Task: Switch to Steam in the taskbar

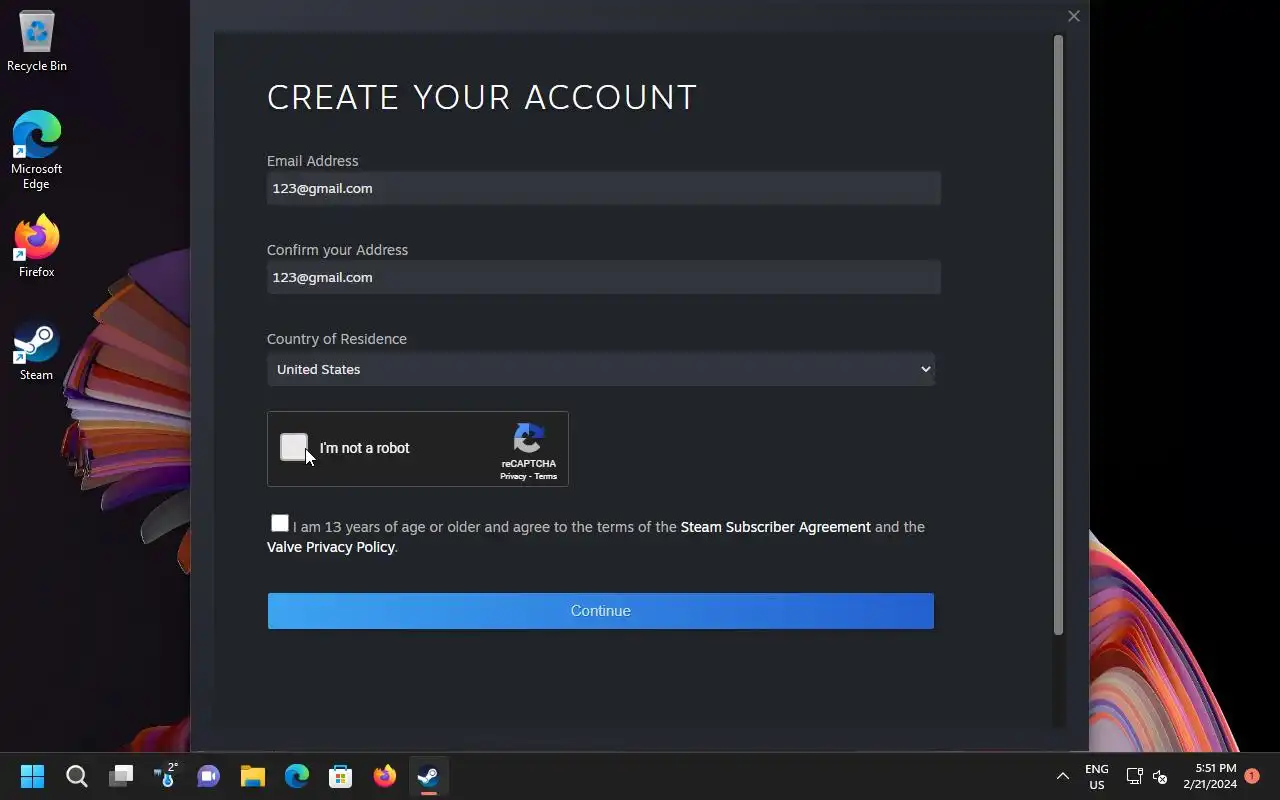Action: (x=428, y=776)
